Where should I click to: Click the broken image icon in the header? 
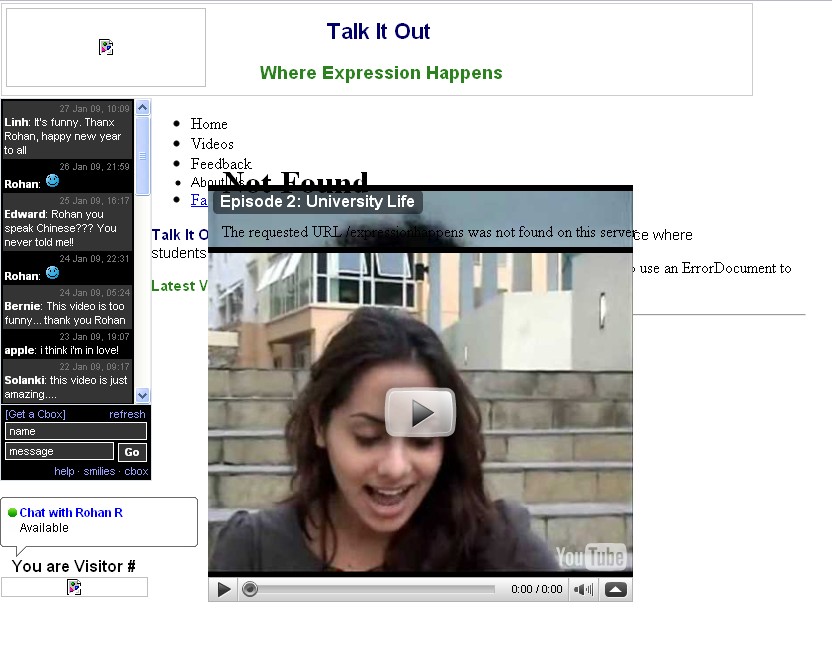tap(106, 47)
